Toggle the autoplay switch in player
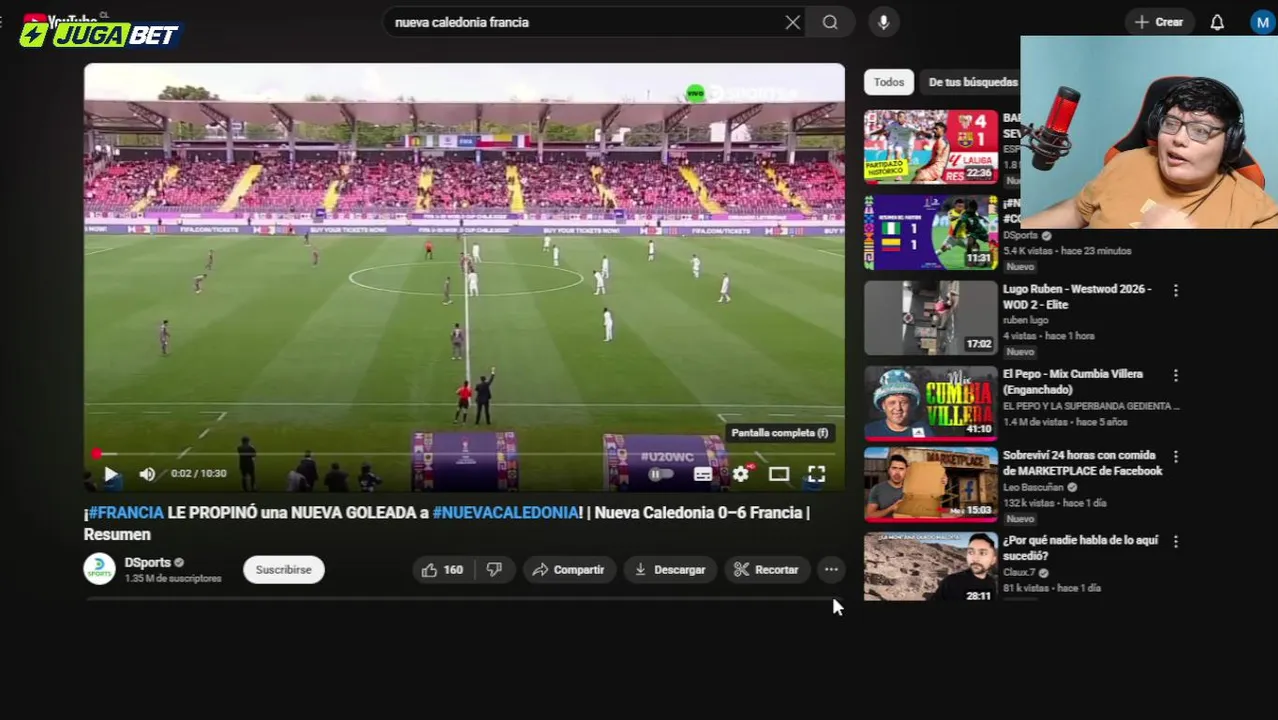The height and width of the screenshot is (720, 1278). (661, 474)
